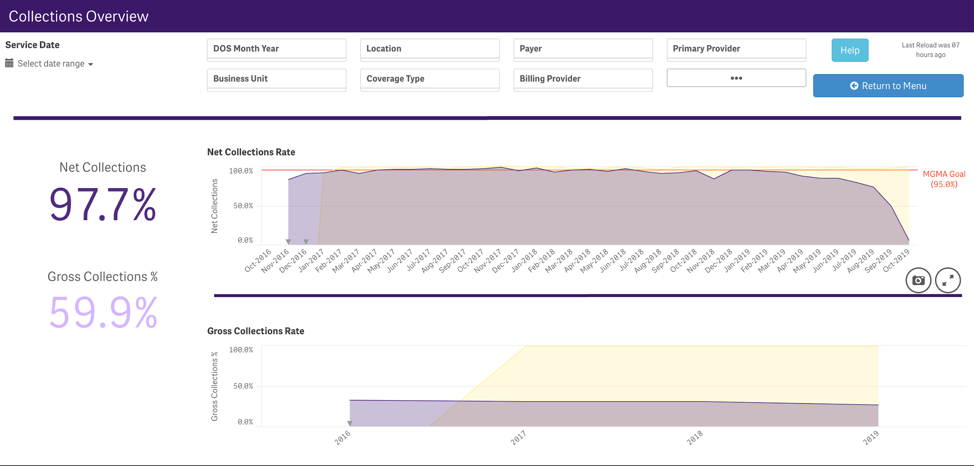This screenshot has height=466, width=974.
Task: Open DOS Month Year filter
Action: pyautogui.click(x=276, y=49)
